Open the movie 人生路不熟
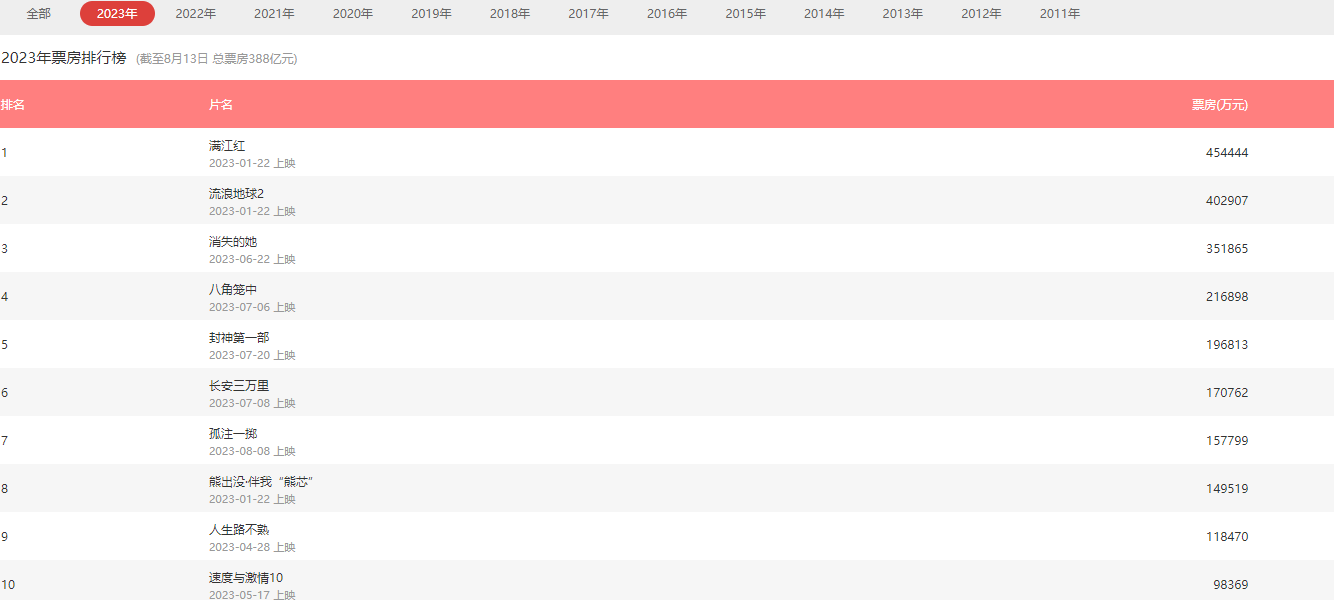This screenshot has height=600, width=1334. [x=239, y=530]
